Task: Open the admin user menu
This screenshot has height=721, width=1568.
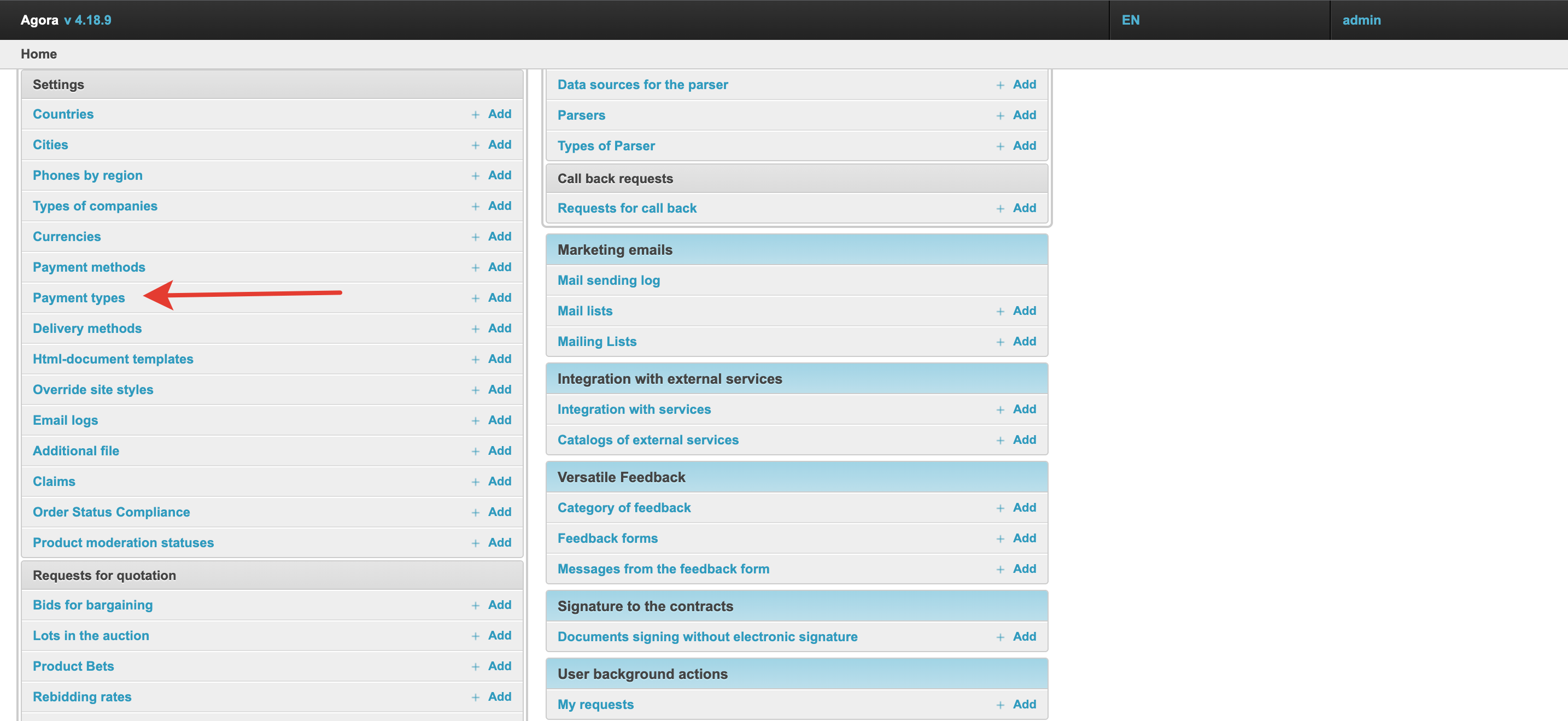Action: click(1361, 20)
